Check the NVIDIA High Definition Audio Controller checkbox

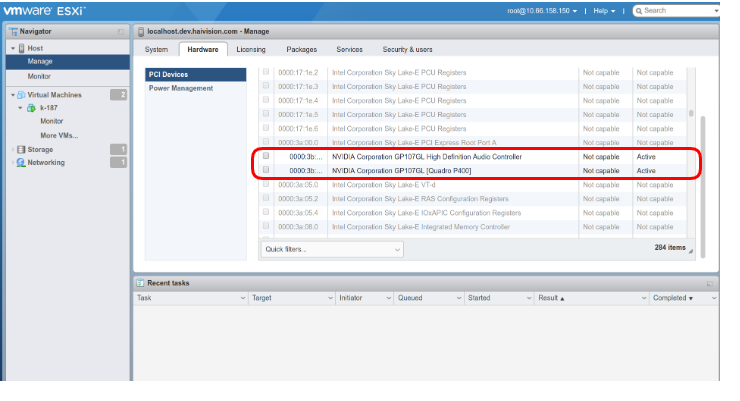(x=266, y=157)
